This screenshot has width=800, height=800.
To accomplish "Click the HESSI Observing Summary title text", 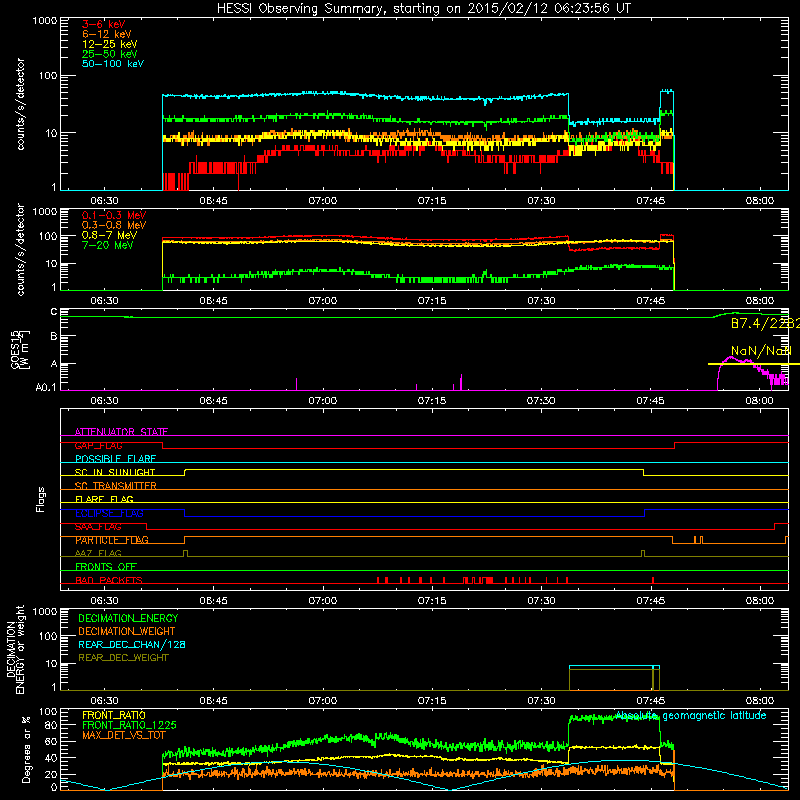I will click(424, 9).
